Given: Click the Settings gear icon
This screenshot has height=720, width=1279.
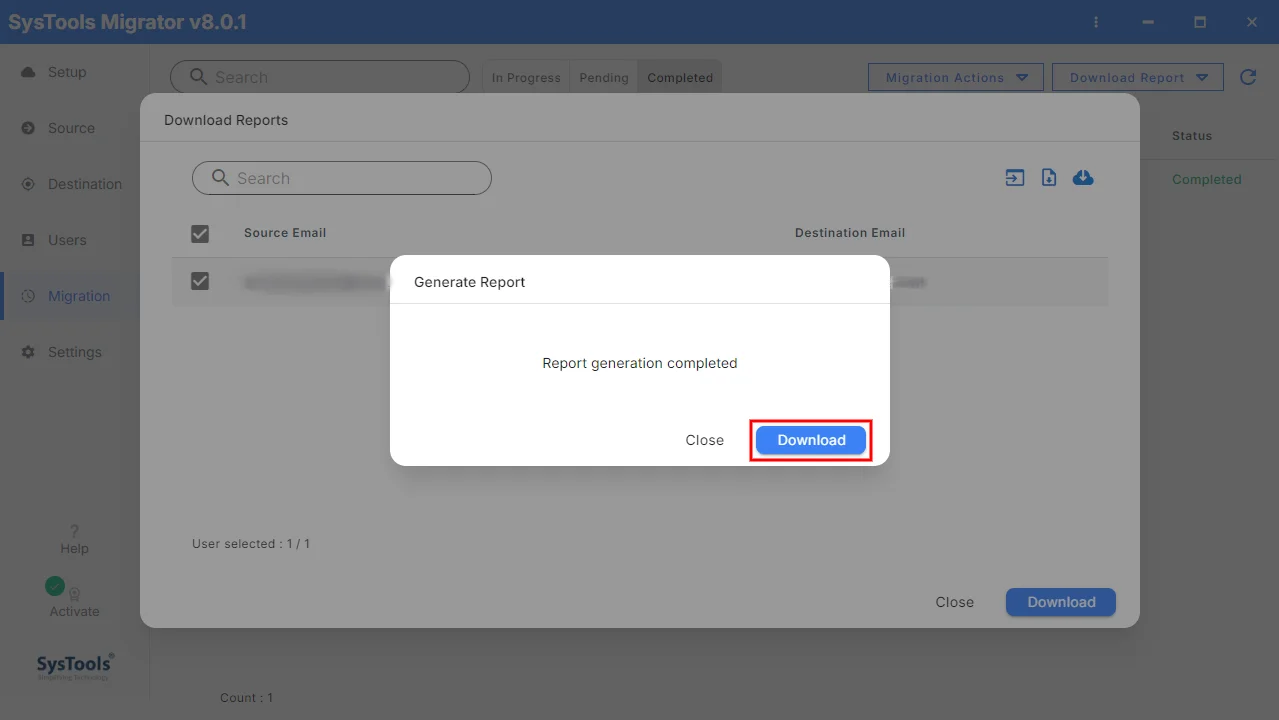Looking at the screenshot, I should pyautogui.click(x=28, y=352).
